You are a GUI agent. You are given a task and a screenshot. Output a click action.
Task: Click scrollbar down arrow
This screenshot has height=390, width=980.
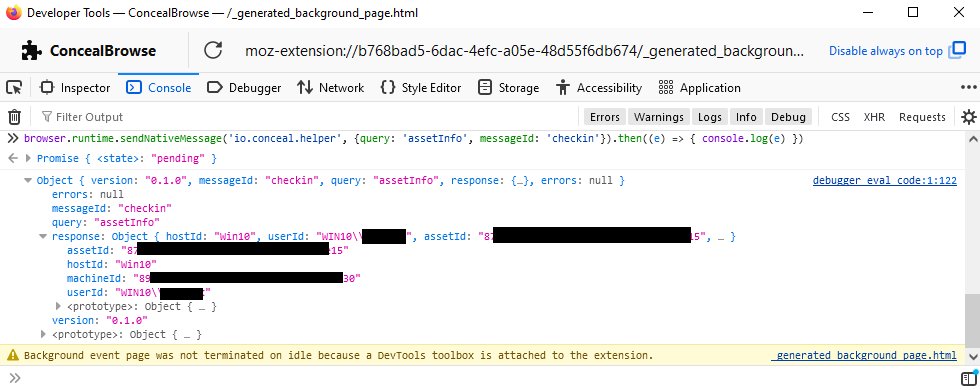pos(972,356)
